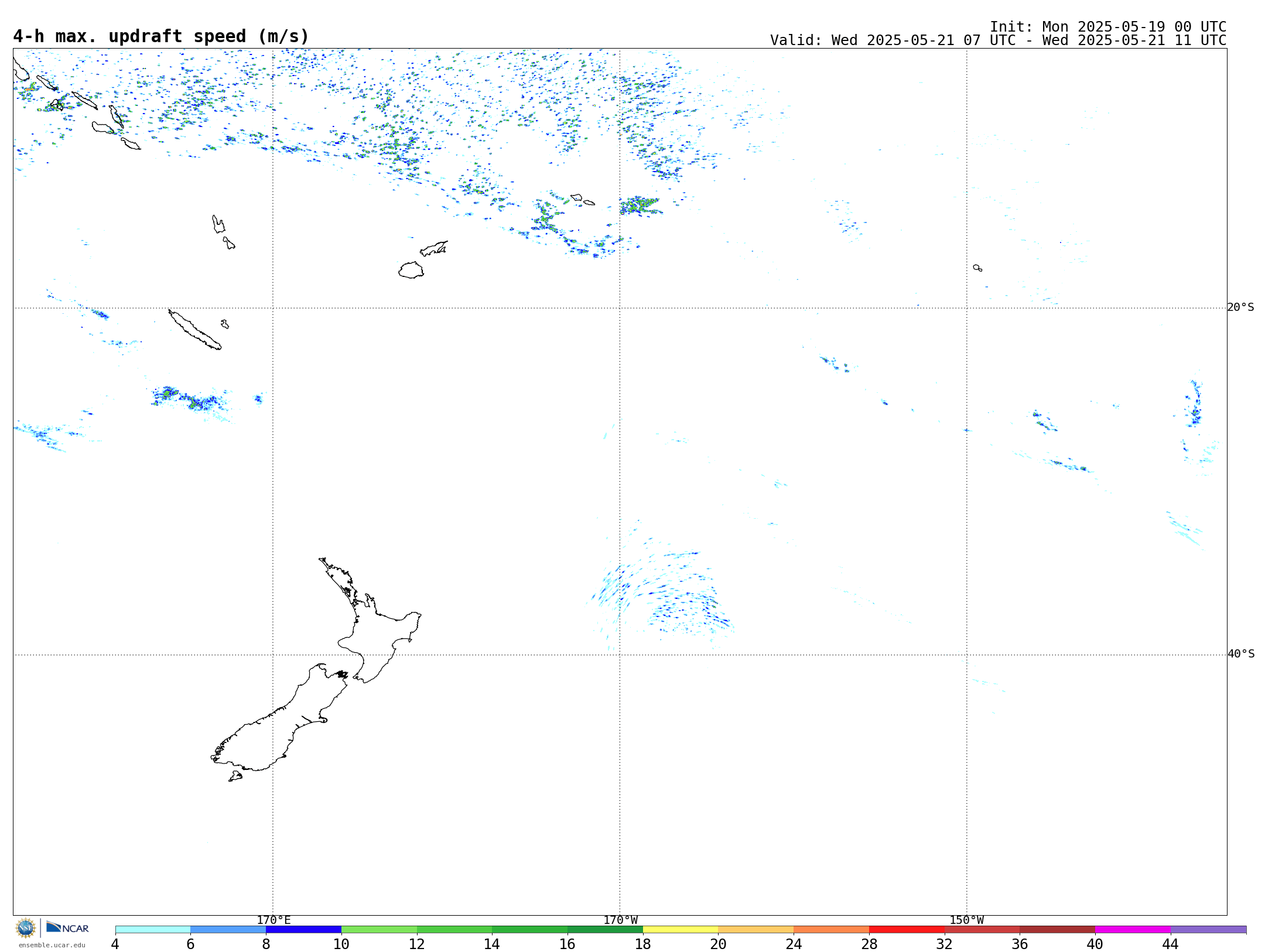Select the light blue 6–8 colorbar swatch
The height and width of the screenshot is (952, 1265).
pos(228,930)
